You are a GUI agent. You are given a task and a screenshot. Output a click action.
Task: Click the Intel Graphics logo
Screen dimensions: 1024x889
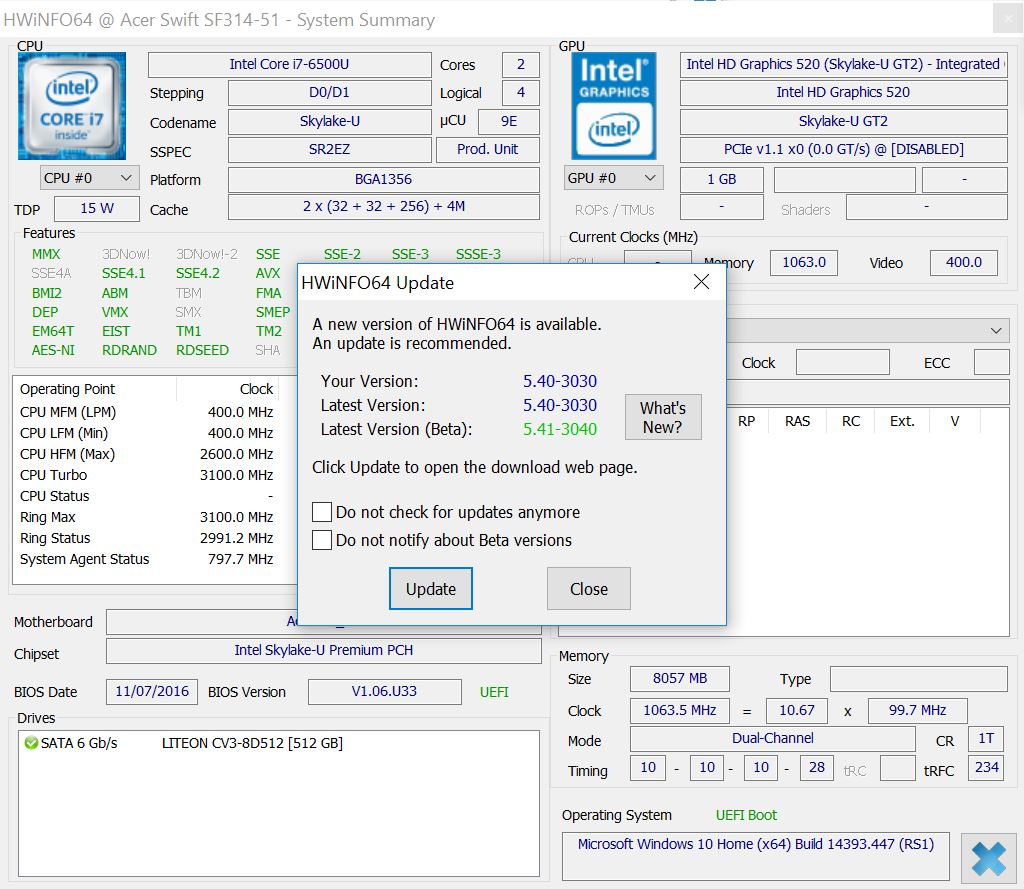pyautogui.click(x=613, y=106)
